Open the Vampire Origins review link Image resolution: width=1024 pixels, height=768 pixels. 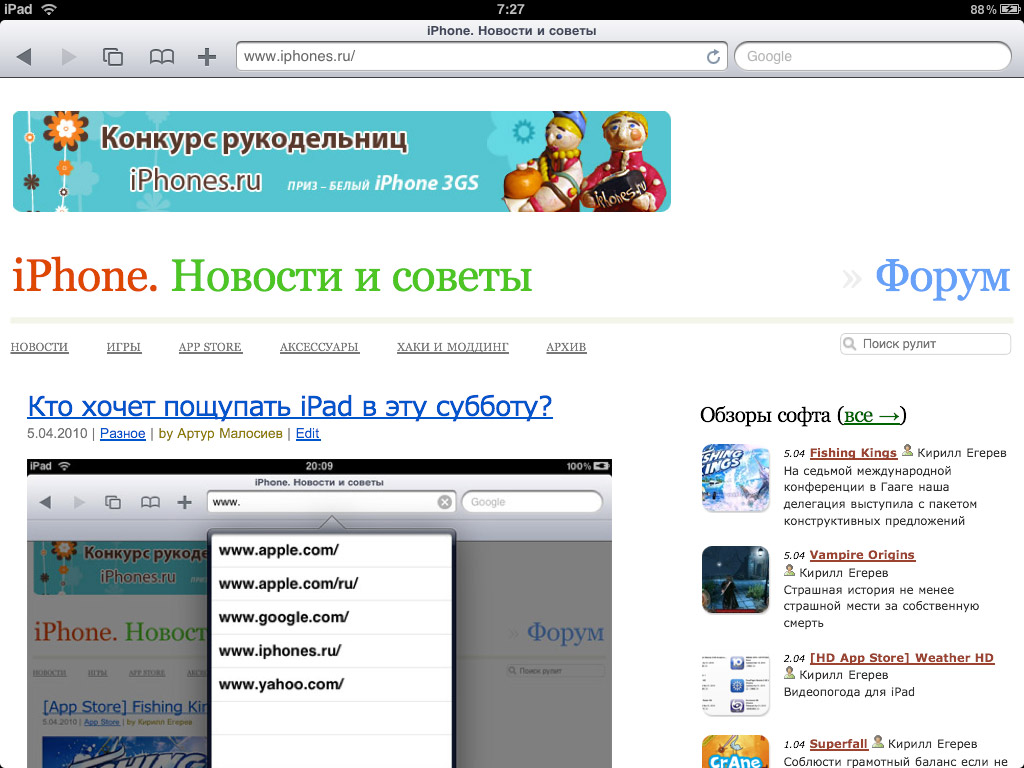pos(862,554)
